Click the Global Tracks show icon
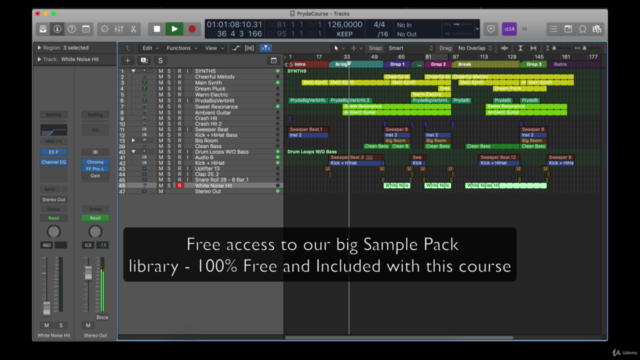 pos(273,60)
